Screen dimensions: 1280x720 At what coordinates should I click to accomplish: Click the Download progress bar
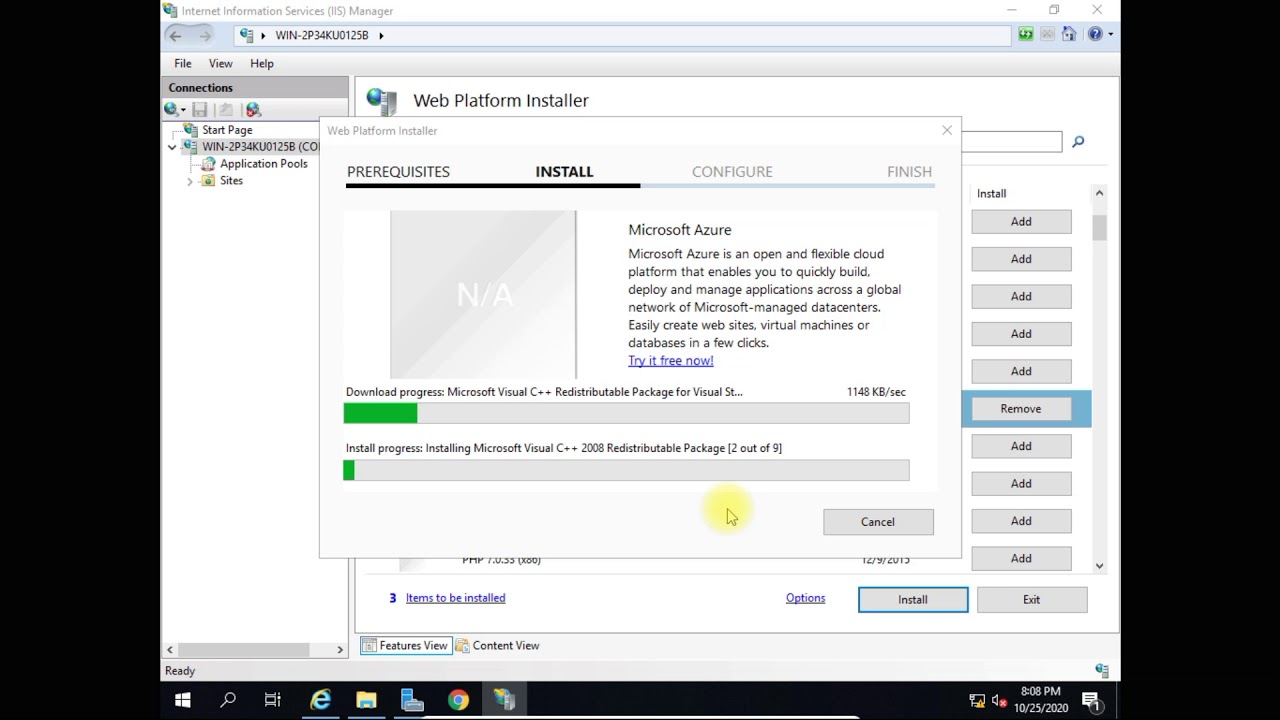627,413
